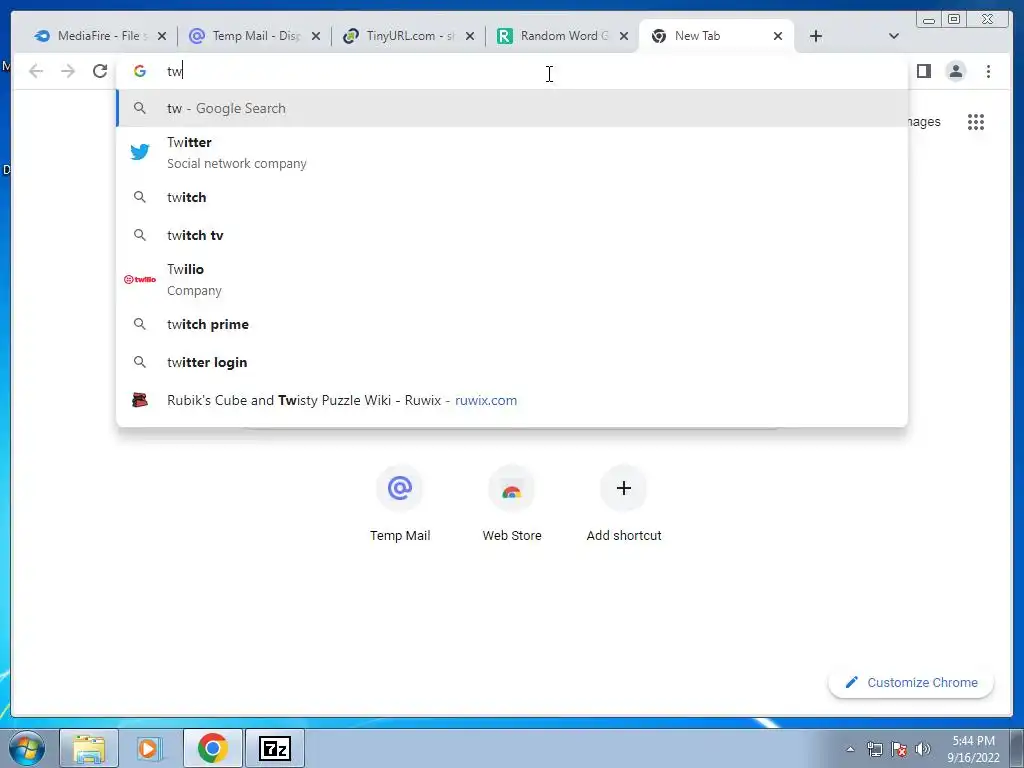Close the Random Word tab

coord(624,37)
